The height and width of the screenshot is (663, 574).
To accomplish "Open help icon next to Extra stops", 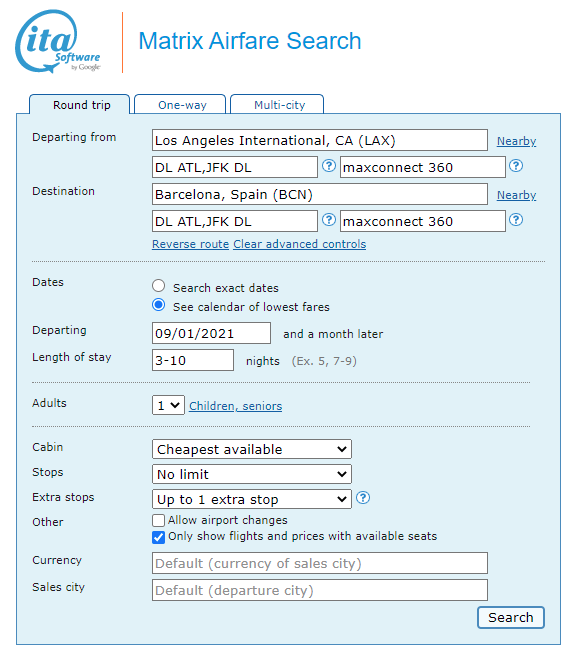I will pyautogui.click(x=363, y=498).
